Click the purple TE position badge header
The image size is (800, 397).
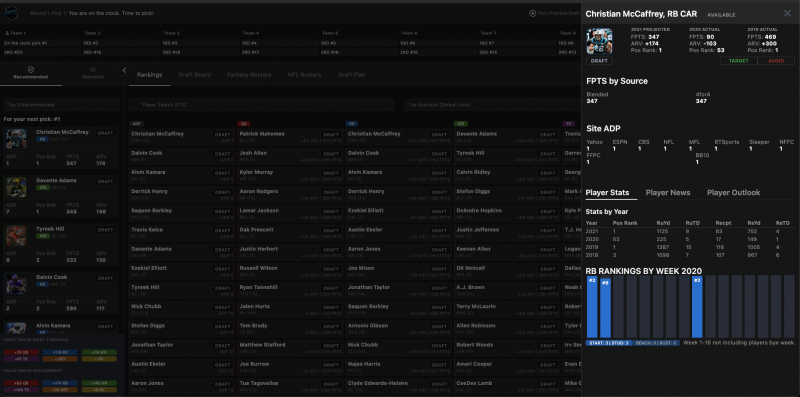(x=568, y=123)
